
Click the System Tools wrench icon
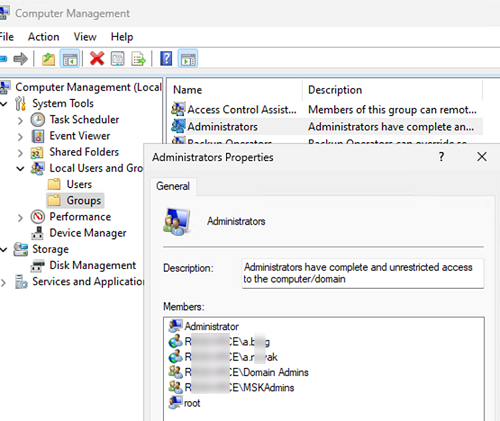20,103
